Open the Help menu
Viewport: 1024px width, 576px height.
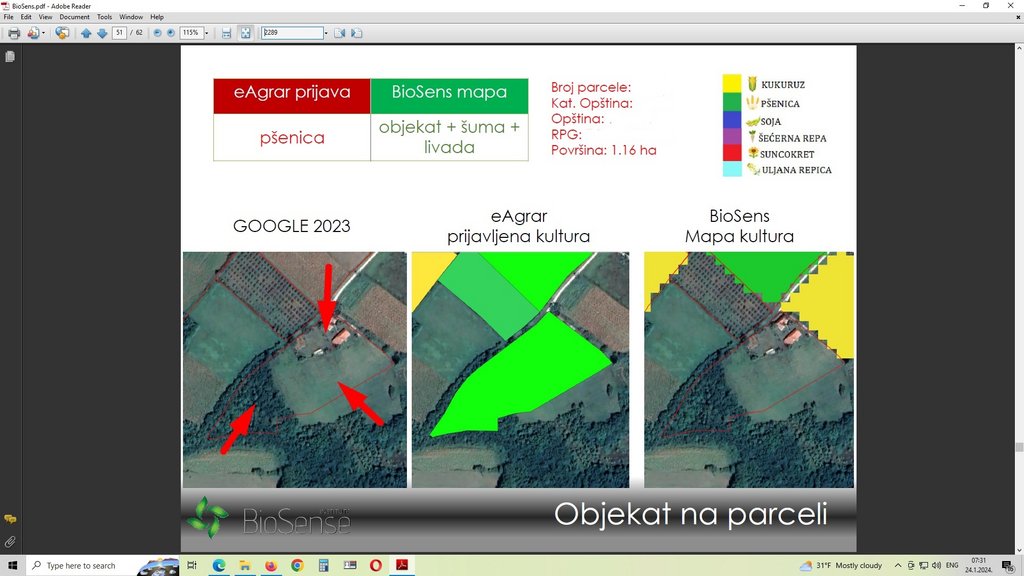click(x=157, y=17)
